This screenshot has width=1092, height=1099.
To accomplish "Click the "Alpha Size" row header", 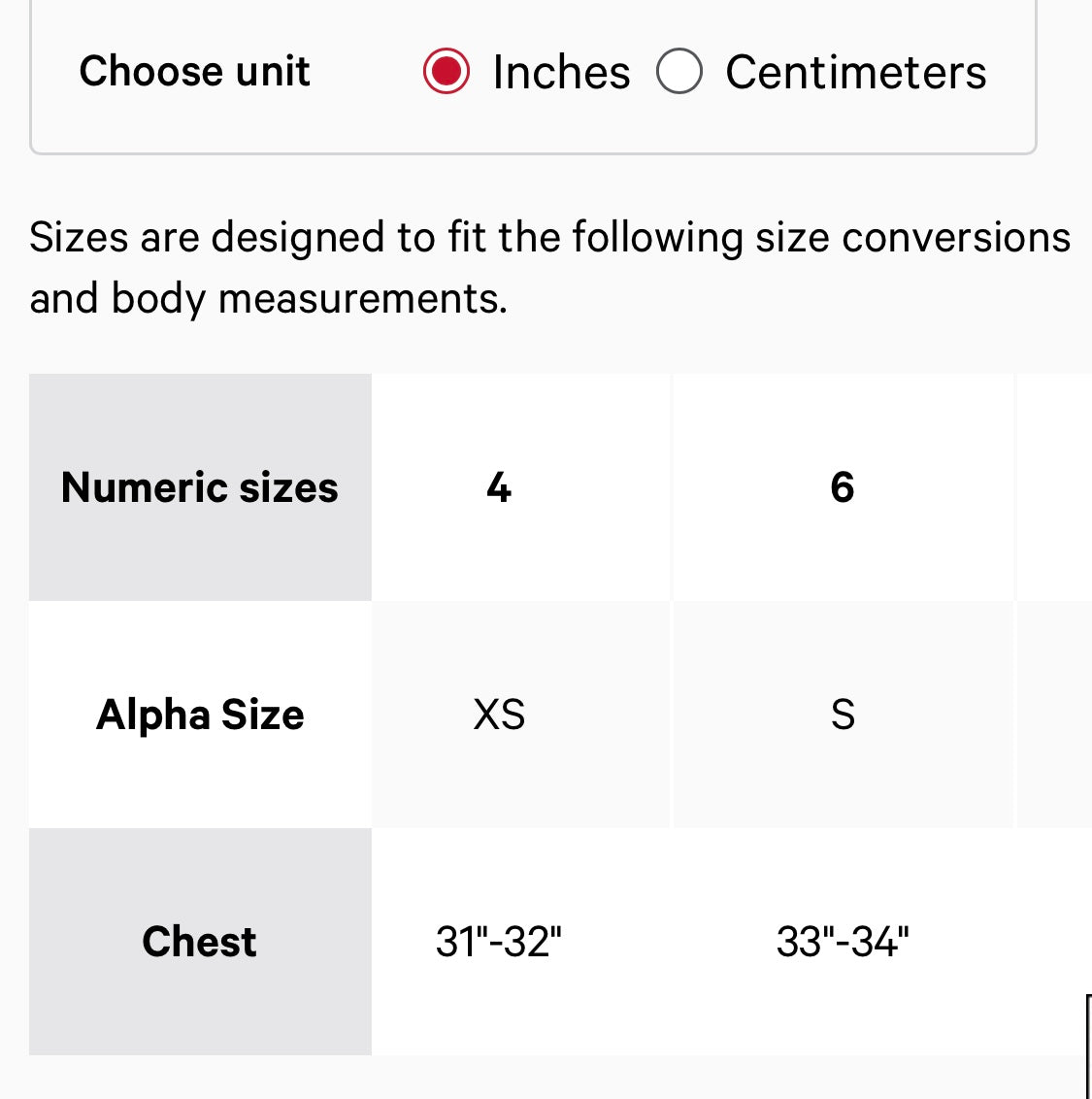I will pyautogui.click(x=200, y=715).
